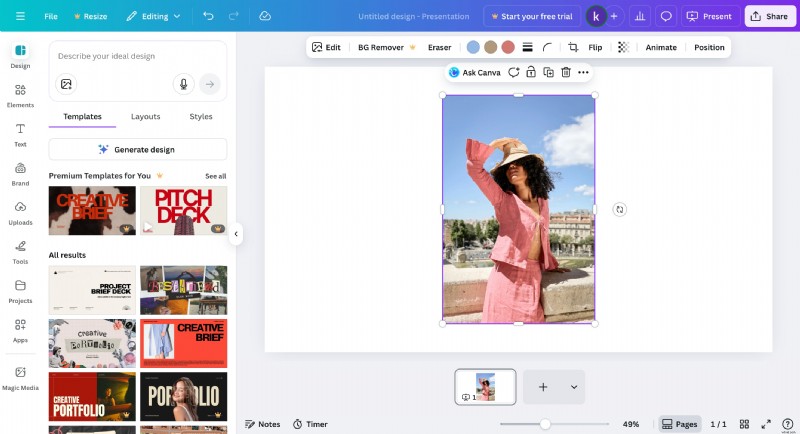Select the pink color swatch
This screenshot has width=800, height=434.
(508, 47)
